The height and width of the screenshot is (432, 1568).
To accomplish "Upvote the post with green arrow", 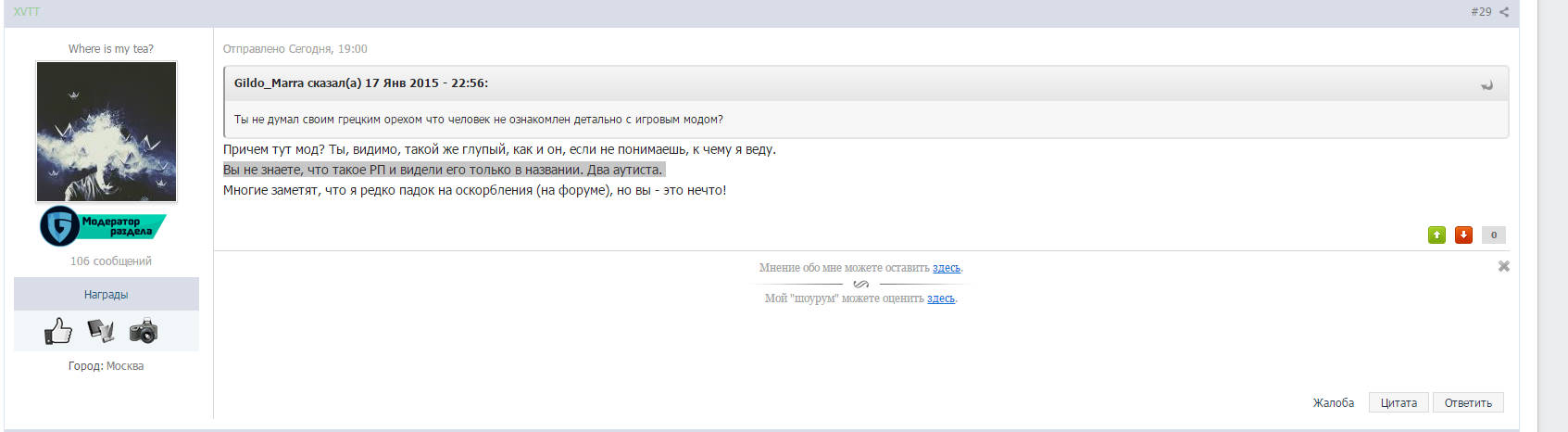I will pos(1436,235).
